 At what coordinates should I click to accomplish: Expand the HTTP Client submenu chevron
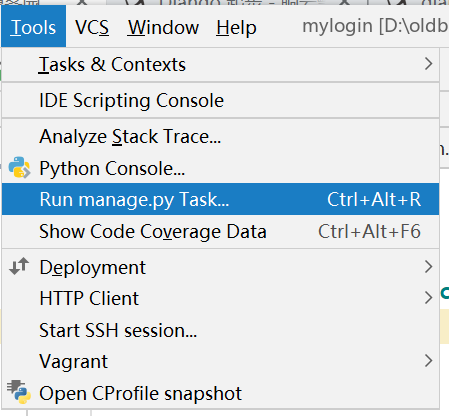[429, 298]
